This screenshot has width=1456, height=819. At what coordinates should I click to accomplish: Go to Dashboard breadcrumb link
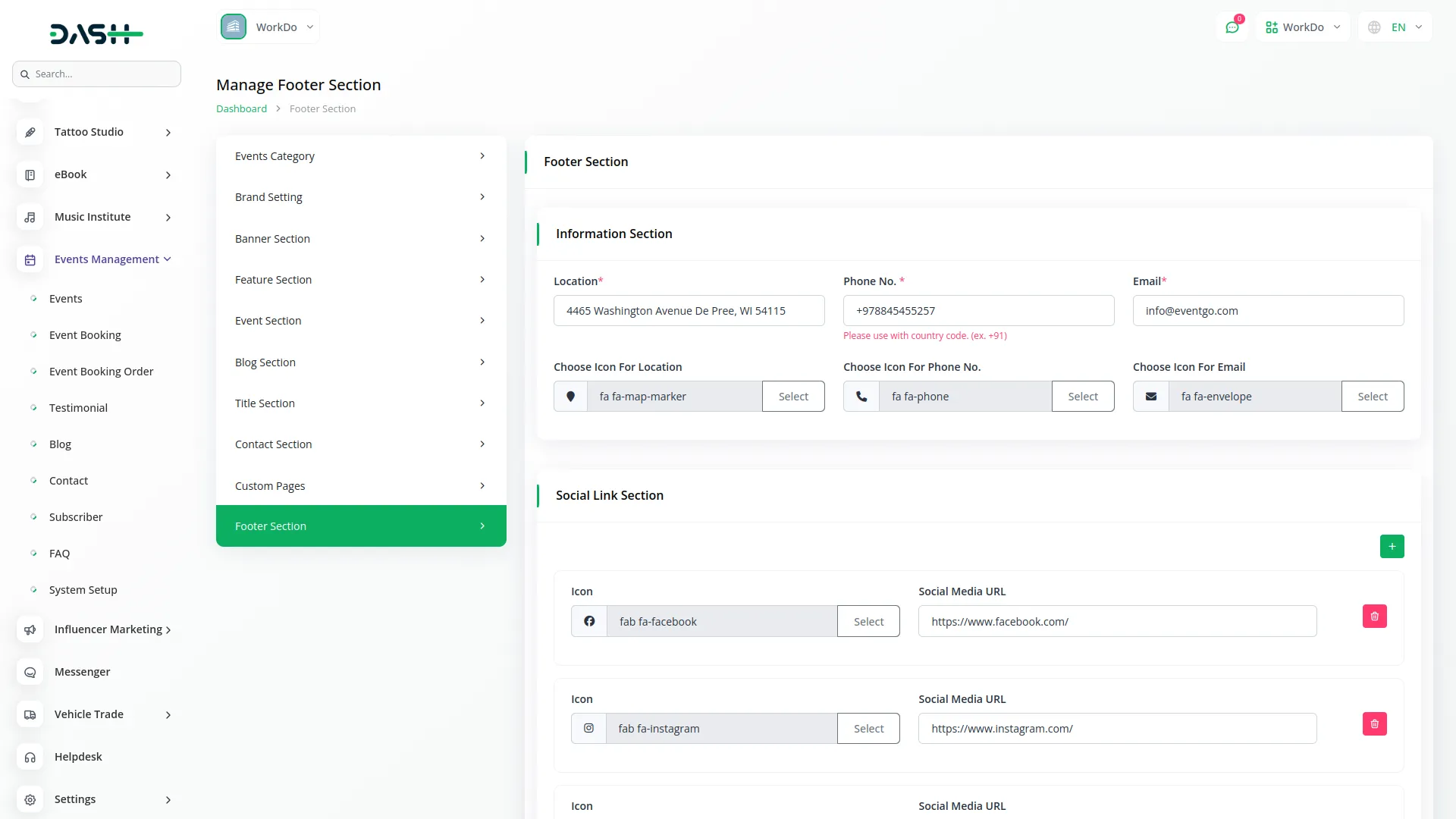[241, 109]
